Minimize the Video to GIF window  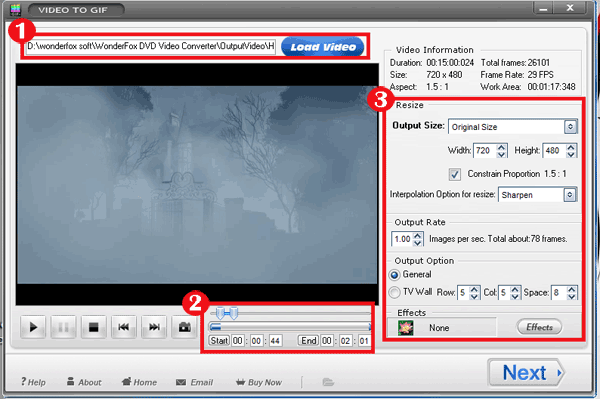coord(543,8)
